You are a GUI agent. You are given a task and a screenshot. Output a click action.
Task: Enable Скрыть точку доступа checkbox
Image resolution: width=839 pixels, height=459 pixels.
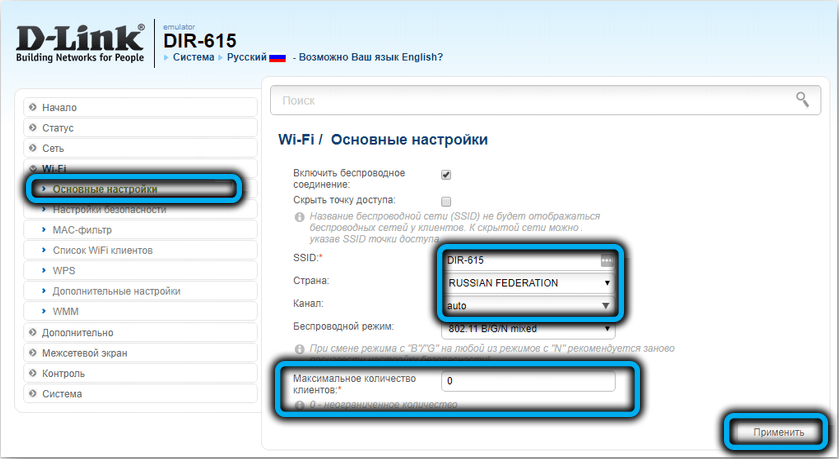[x=446, y=201]
